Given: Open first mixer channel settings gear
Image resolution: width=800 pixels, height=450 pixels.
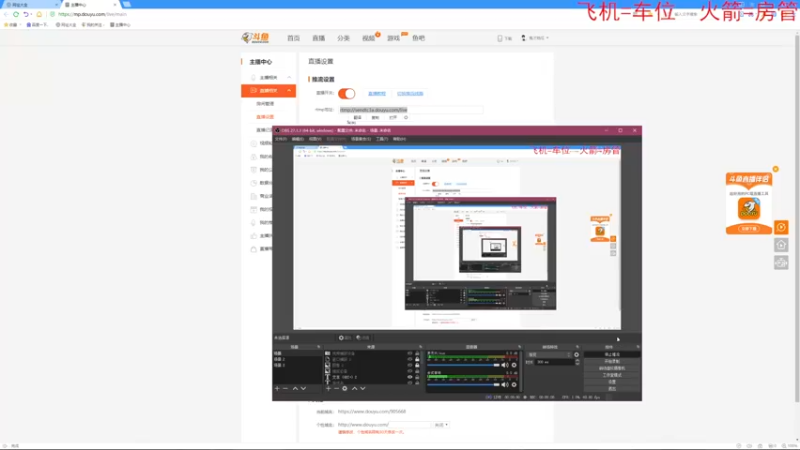Looking at the screenshot, I should click(x=514, y=365).
